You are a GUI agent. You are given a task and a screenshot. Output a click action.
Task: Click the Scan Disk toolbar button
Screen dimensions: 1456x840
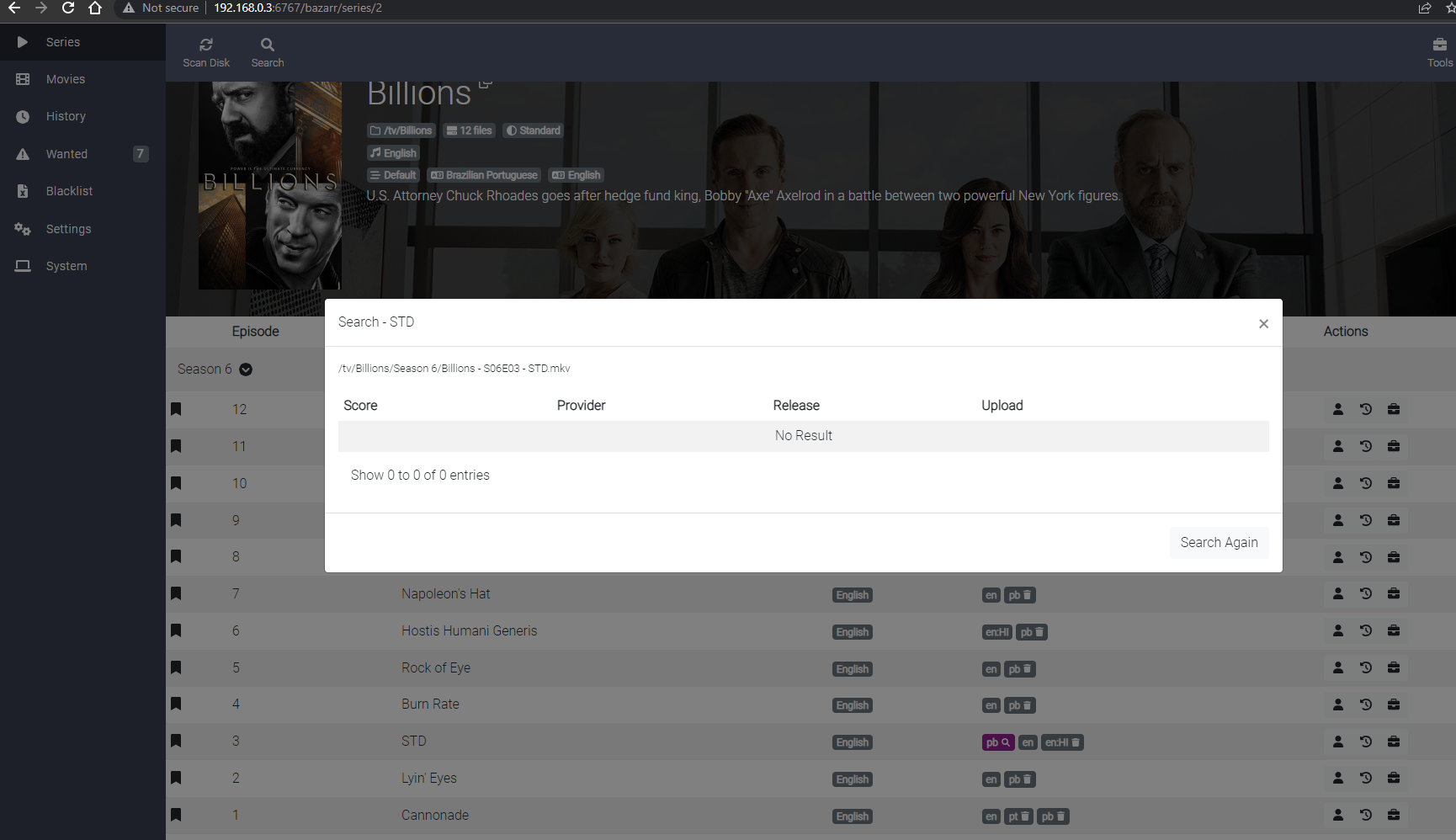[x=206, y=52]
